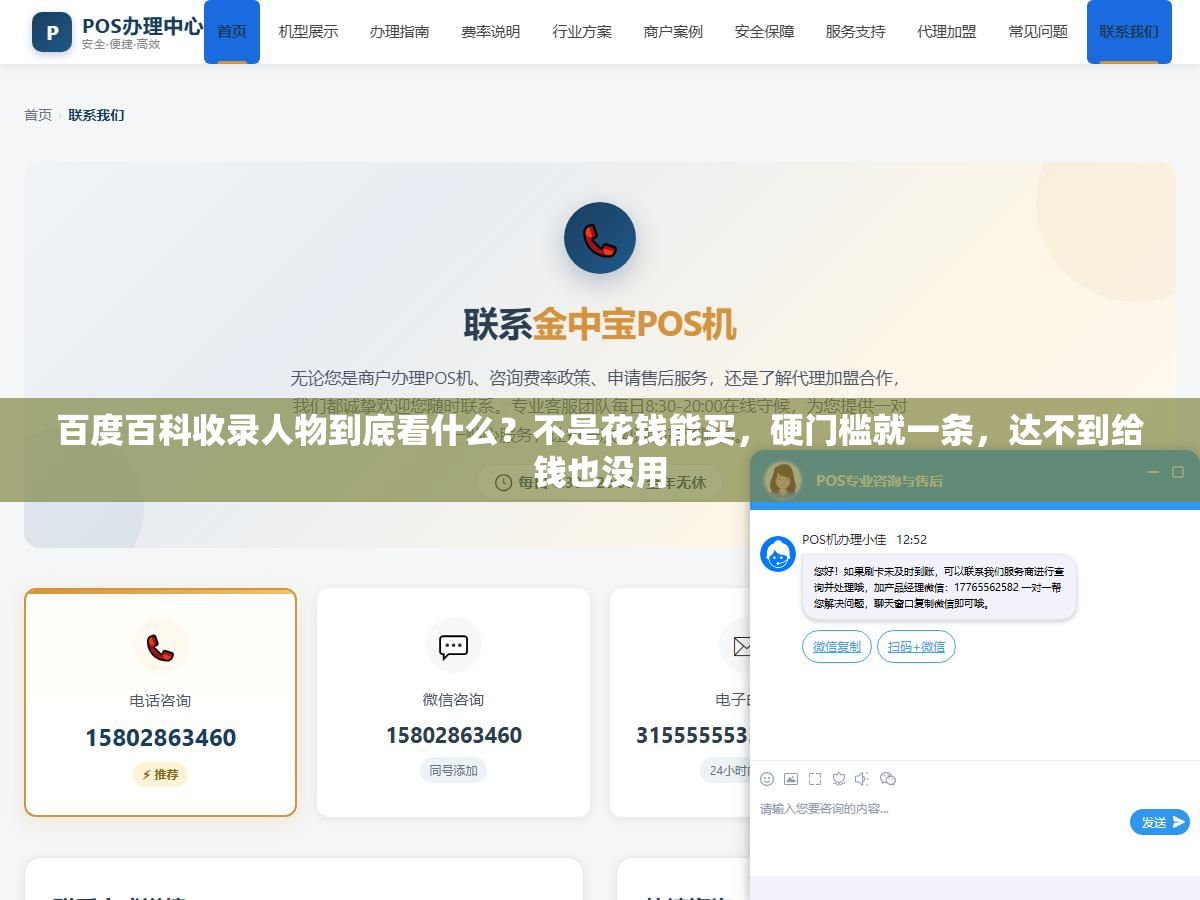The height and width of the screenshot is (900, 1200).
Task: Click the image upload icon in chat
Action: coord(791,779)
